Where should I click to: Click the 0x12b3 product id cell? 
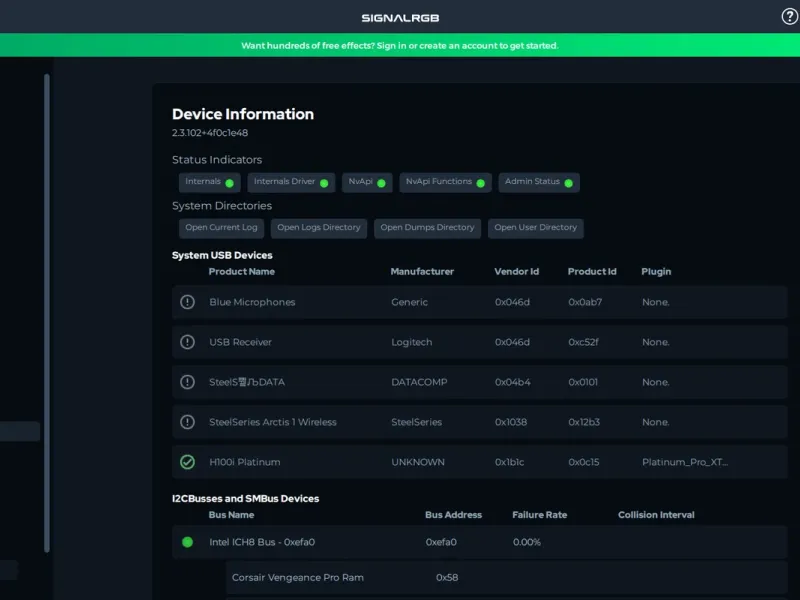[584, 422]
